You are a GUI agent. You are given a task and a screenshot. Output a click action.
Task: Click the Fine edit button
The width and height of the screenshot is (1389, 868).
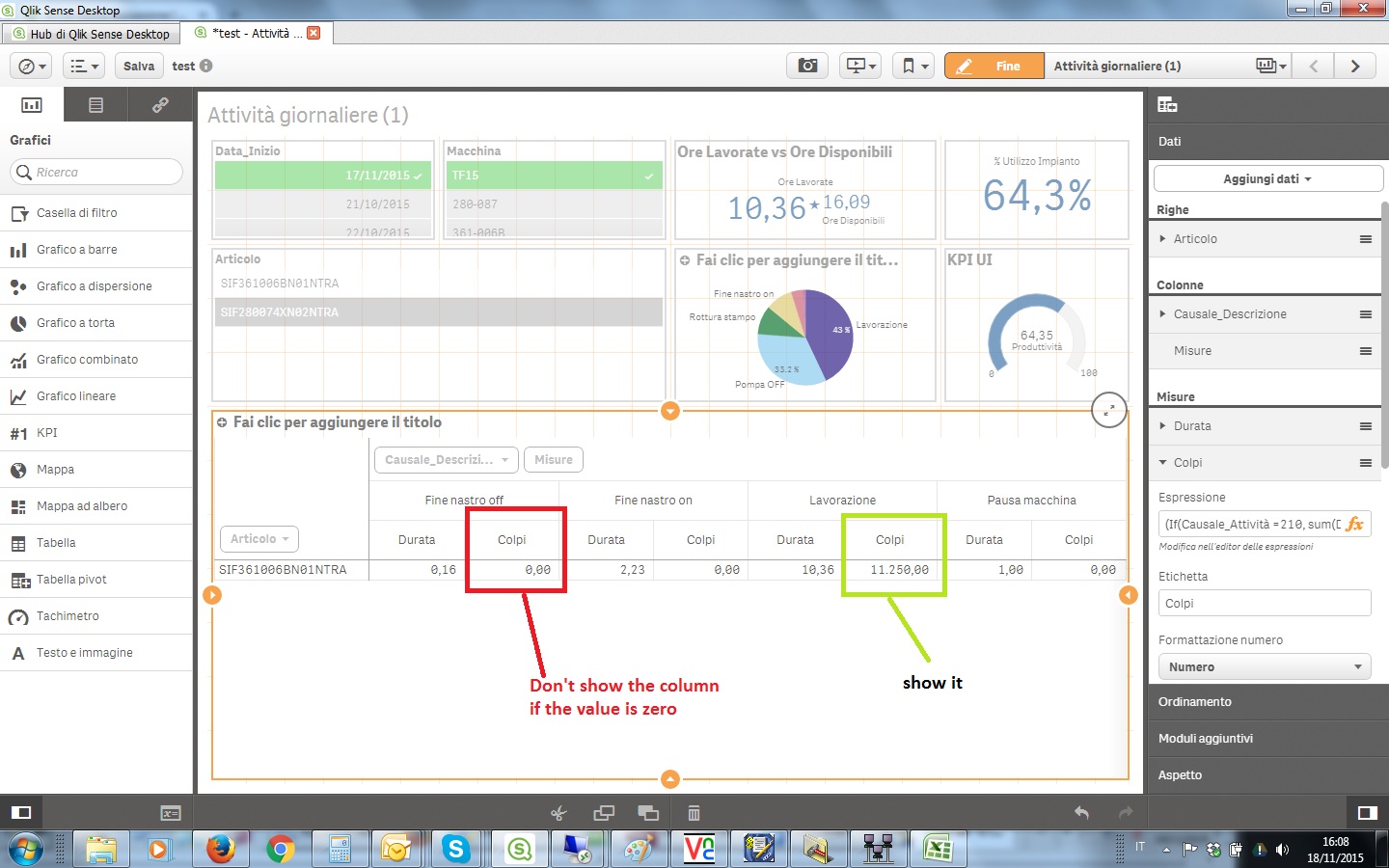(994, 66)
